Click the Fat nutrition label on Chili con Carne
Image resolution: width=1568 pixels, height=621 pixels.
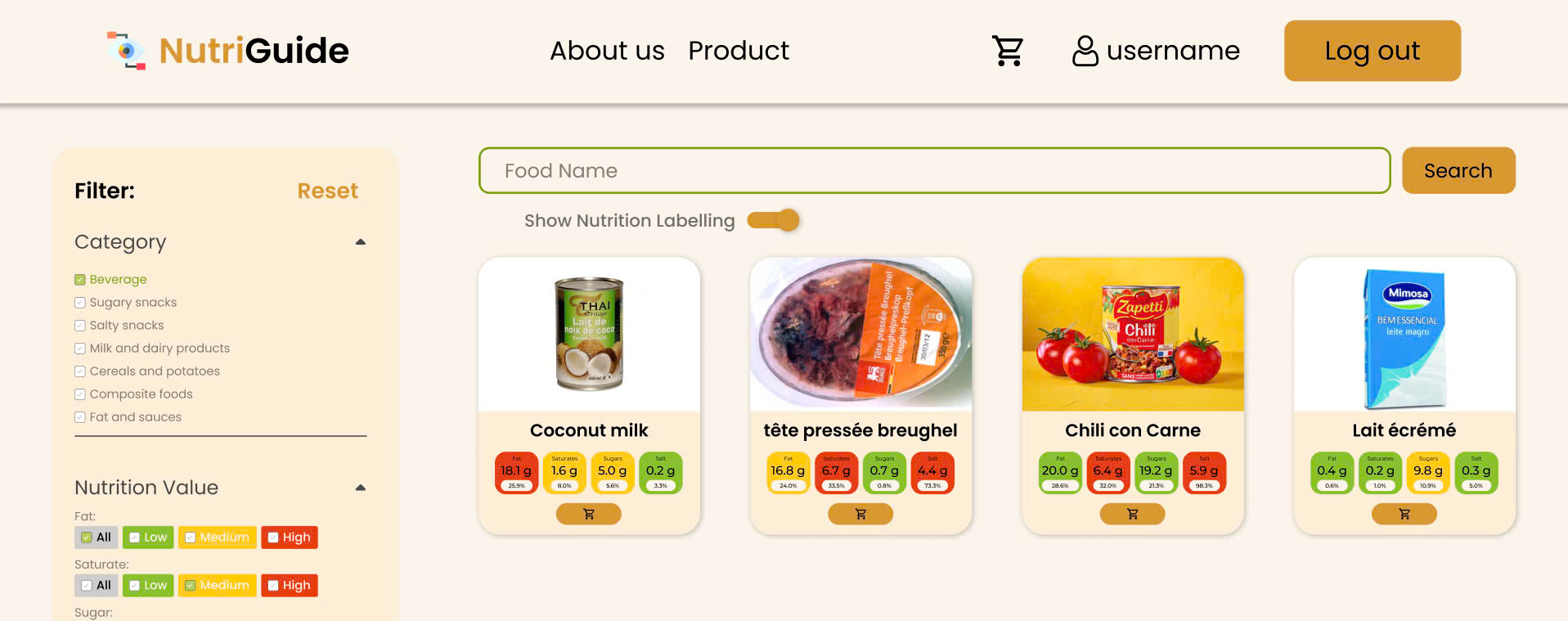[1059, 470]
